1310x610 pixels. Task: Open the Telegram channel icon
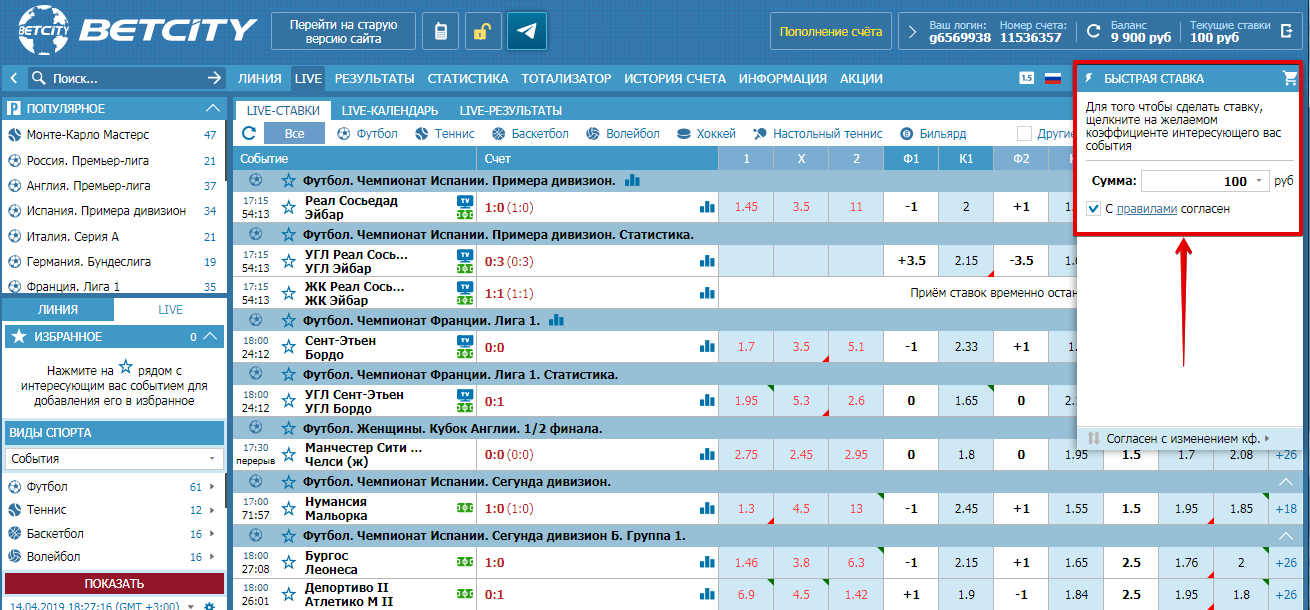pos(526,32)
